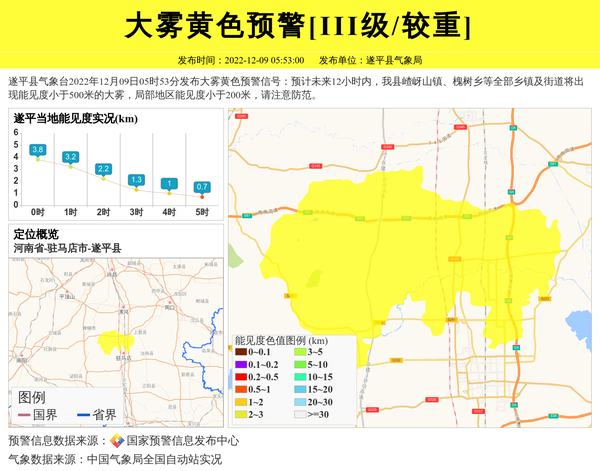600x471 pixels.
Task: Click the red city dot above 平顶山
Action: point(67,292)
